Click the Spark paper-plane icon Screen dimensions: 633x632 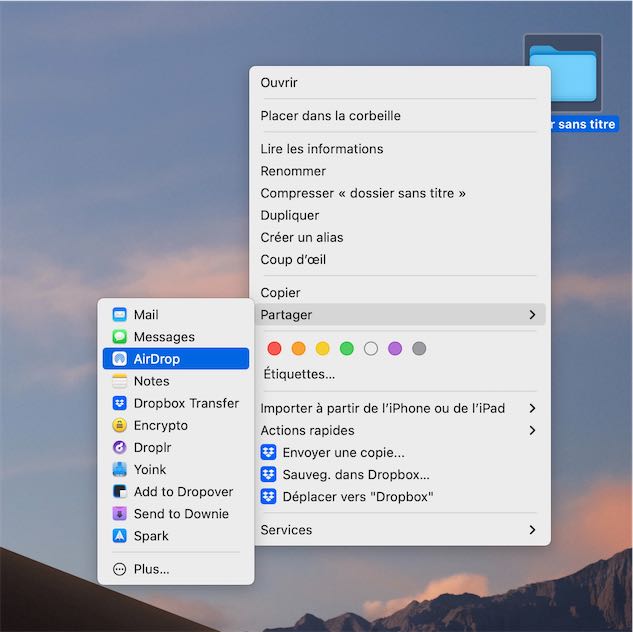tap(119, 536)
